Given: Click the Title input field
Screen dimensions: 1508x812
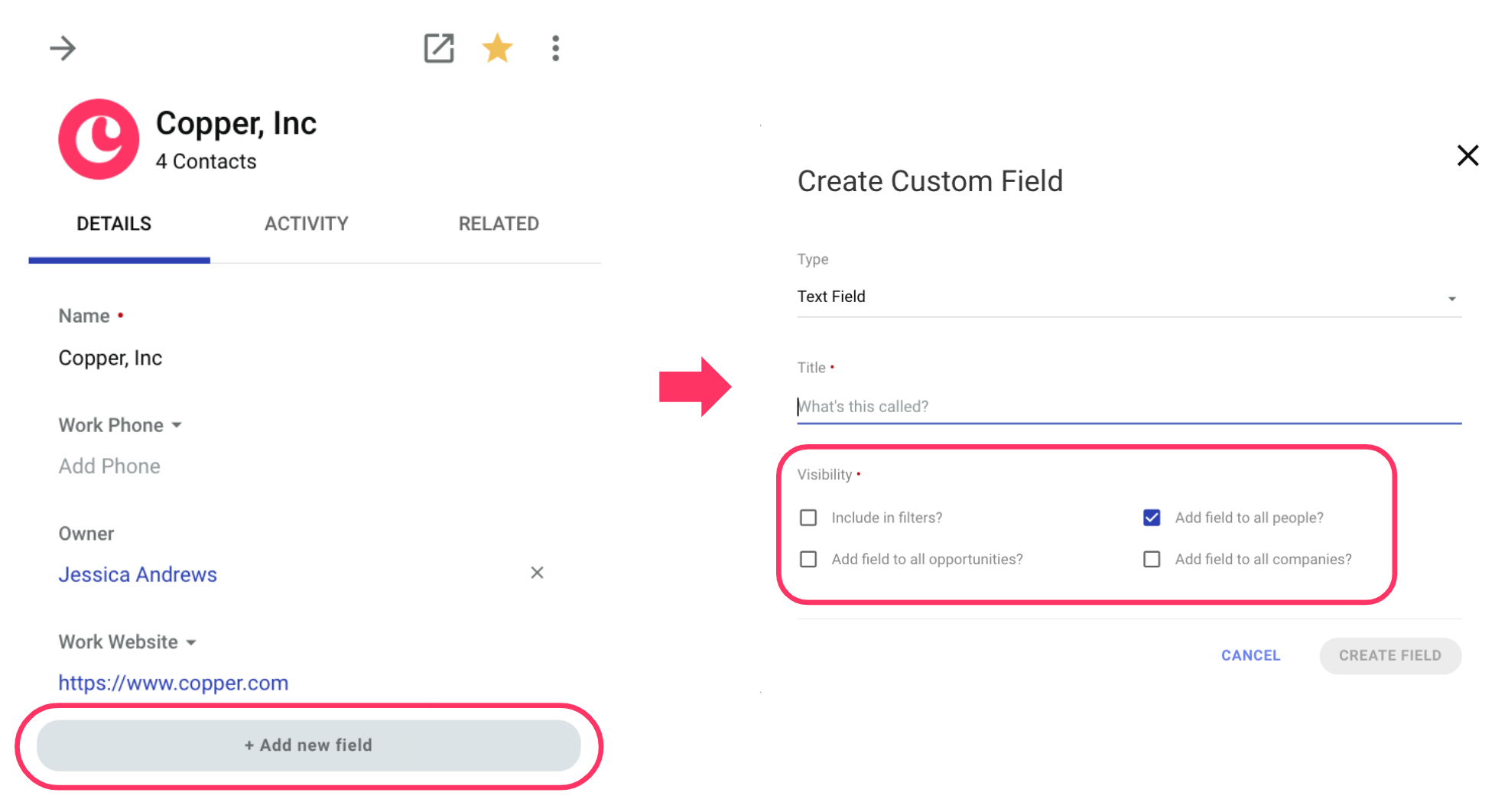Looking at the screenshot, I should pos(1129,407).
